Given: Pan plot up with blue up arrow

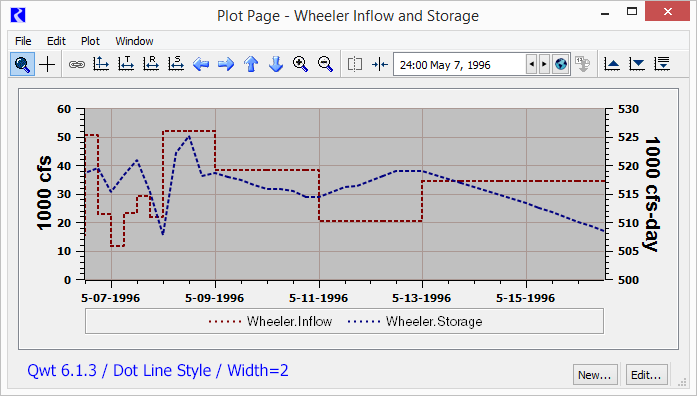Looking at the screenshot, I should pyautogui.click(x=251, y=64).
